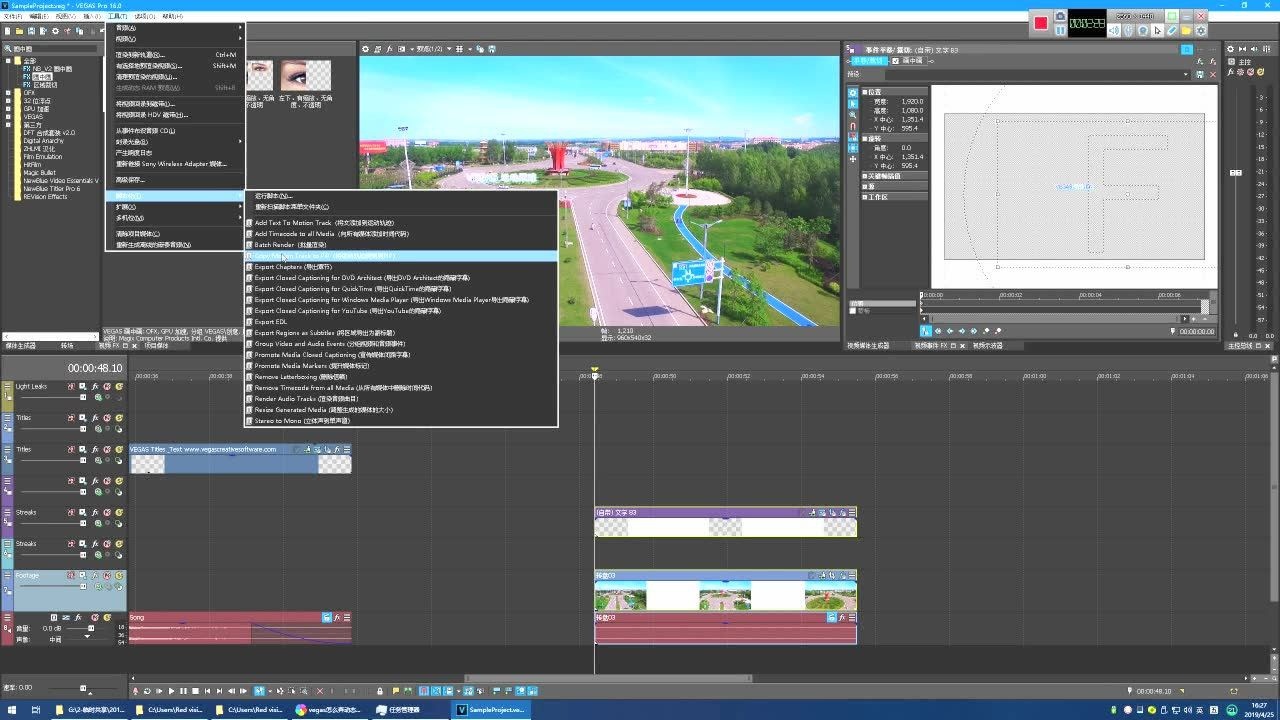The width and height of the screenshot is (1280, 720).
Task: Click the yellow marker icon in timeline toolbar
Action: point(396,691)
